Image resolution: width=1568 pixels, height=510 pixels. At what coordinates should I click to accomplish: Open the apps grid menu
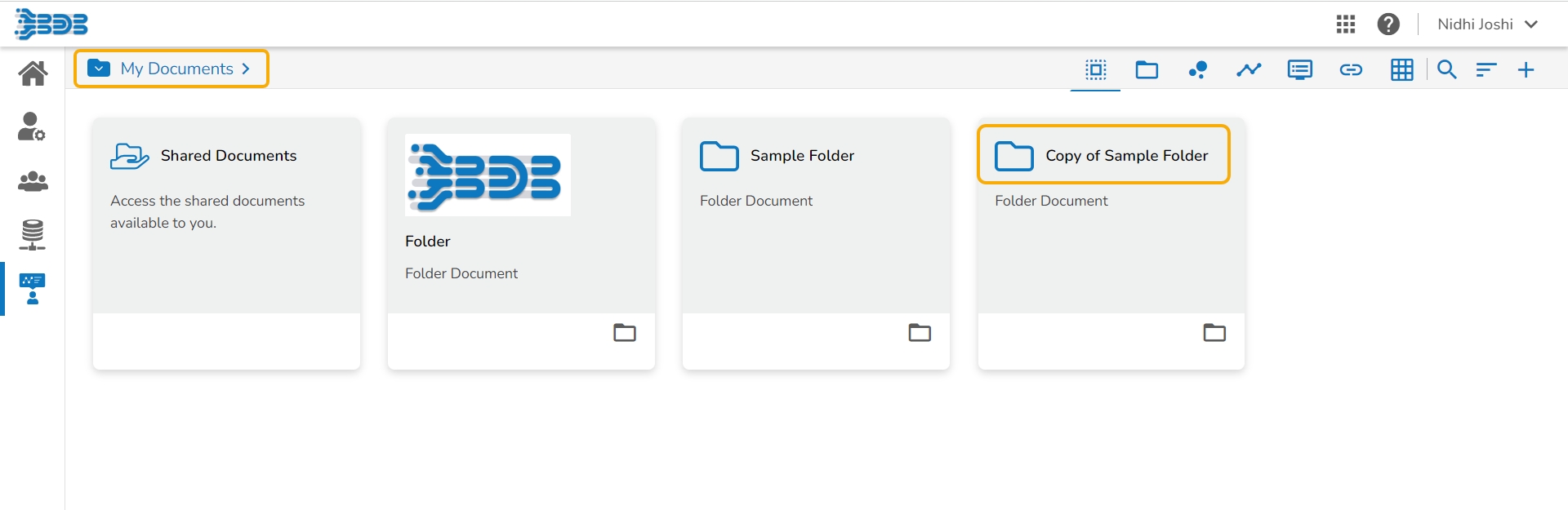click(1346, 24)
